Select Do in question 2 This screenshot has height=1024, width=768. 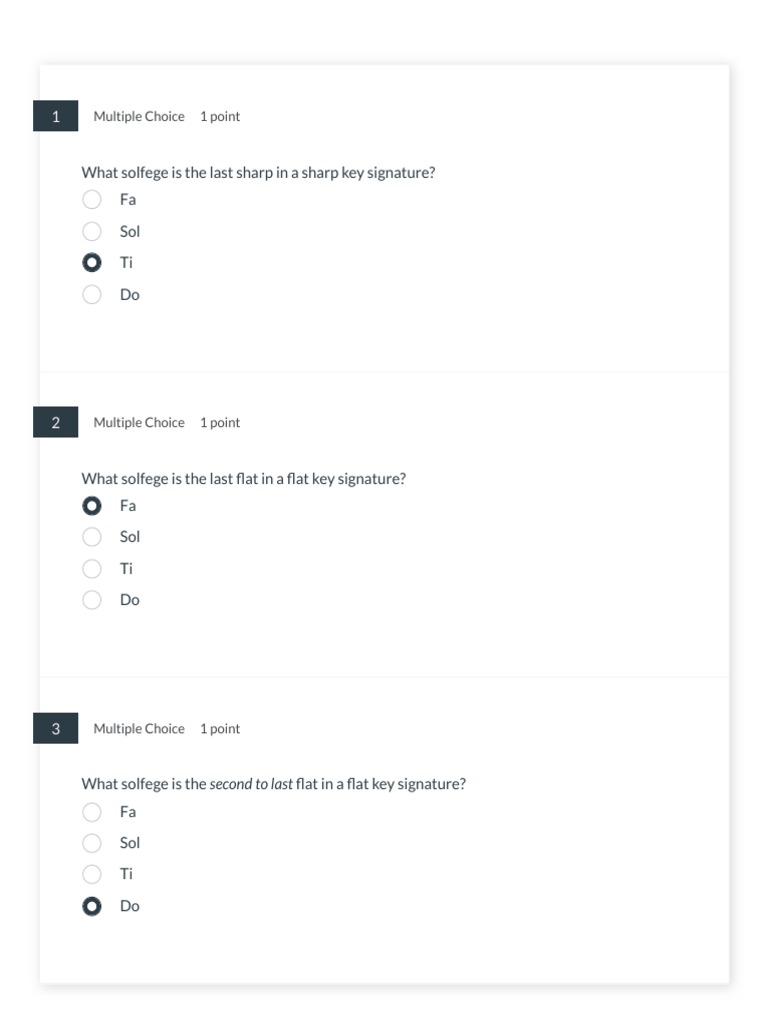point(92,600)
